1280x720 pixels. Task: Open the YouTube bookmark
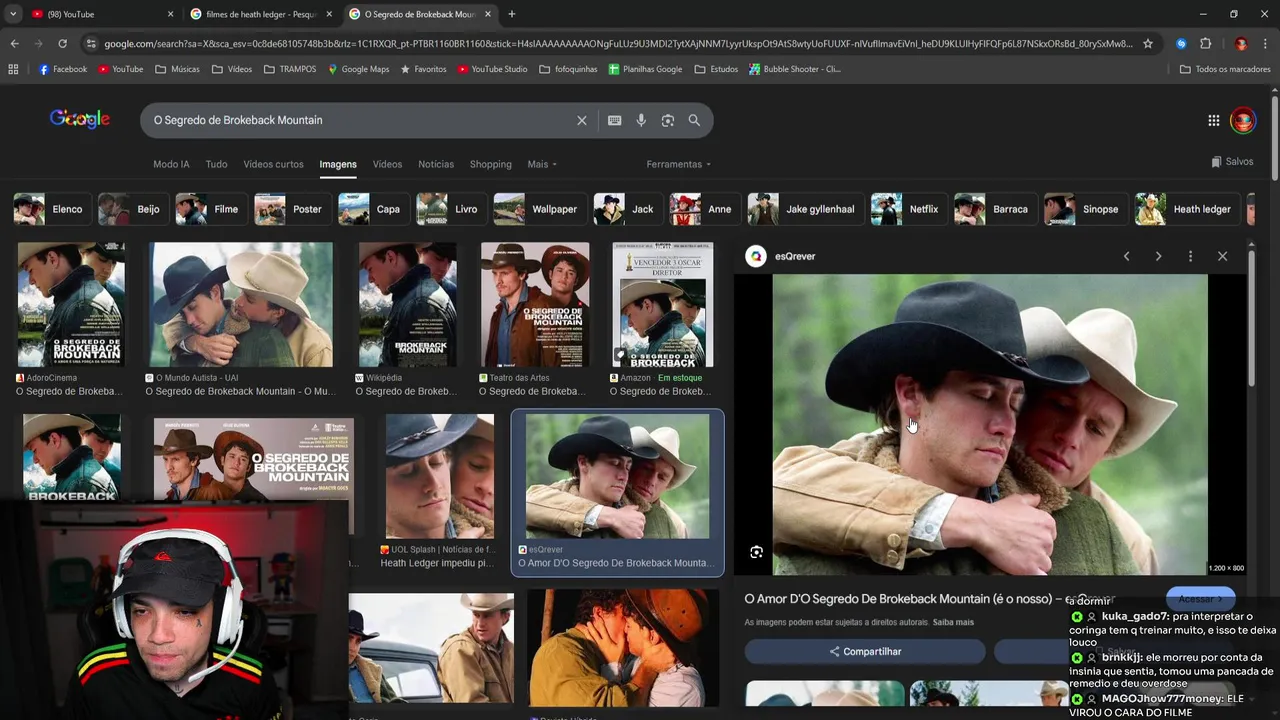[120, 69]
